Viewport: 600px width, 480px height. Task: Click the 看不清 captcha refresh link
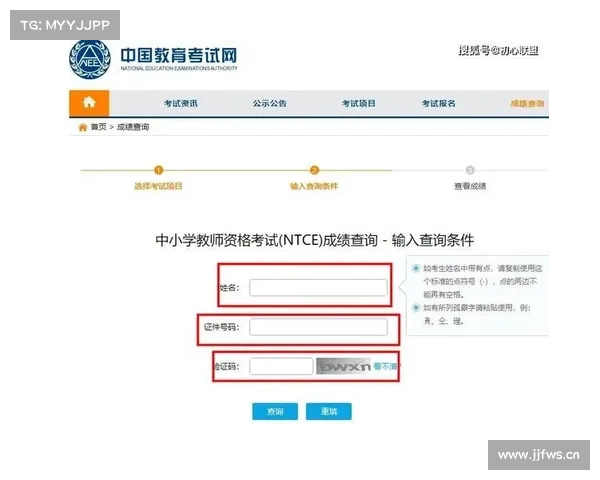[x=386, y=366]
